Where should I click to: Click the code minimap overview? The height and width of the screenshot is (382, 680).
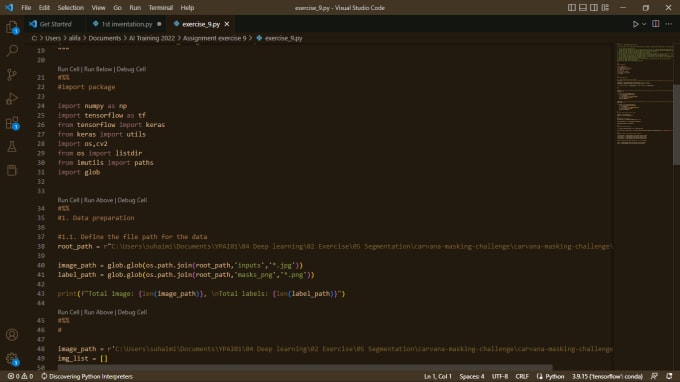pos(644,93)
